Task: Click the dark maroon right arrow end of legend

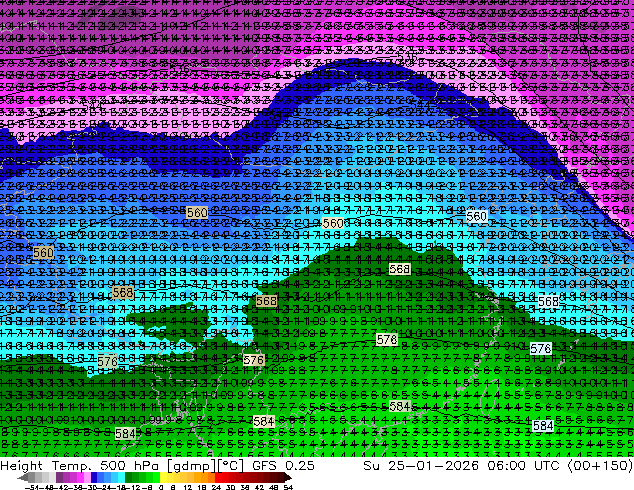Action: [288, 478]
